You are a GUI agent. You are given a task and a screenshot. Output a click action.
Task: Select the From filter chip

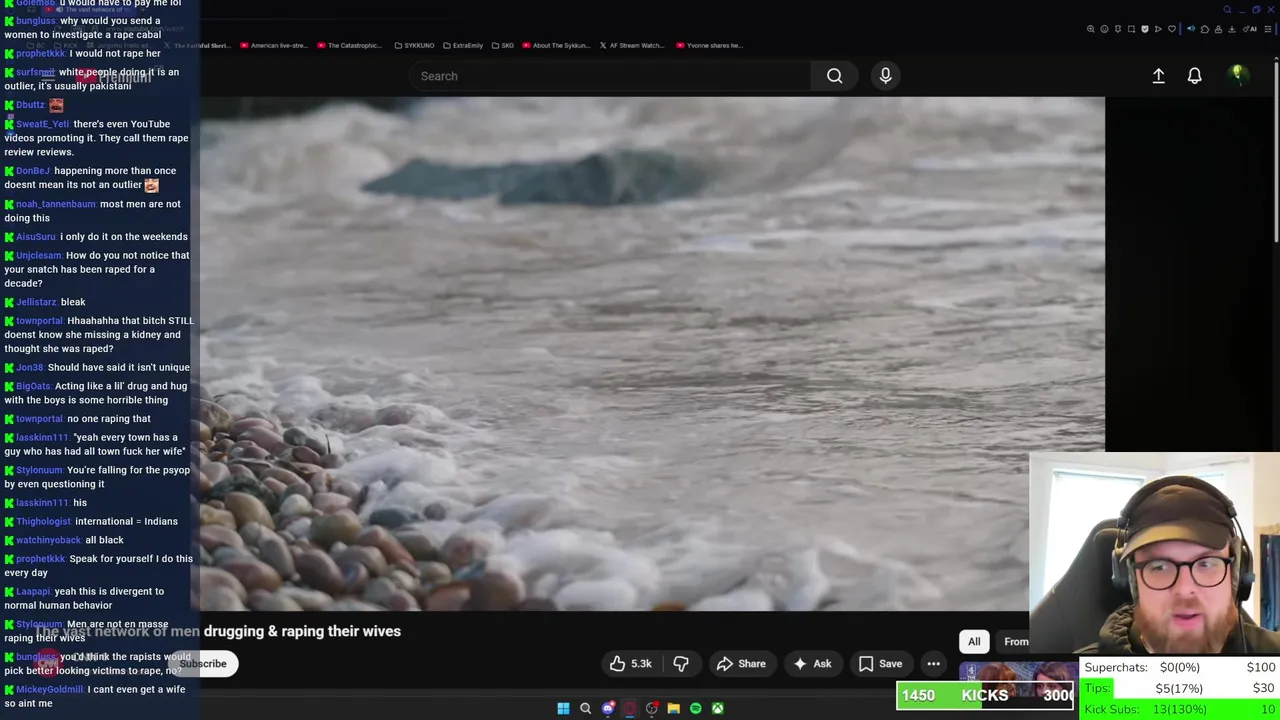[x=1014, y=642]
